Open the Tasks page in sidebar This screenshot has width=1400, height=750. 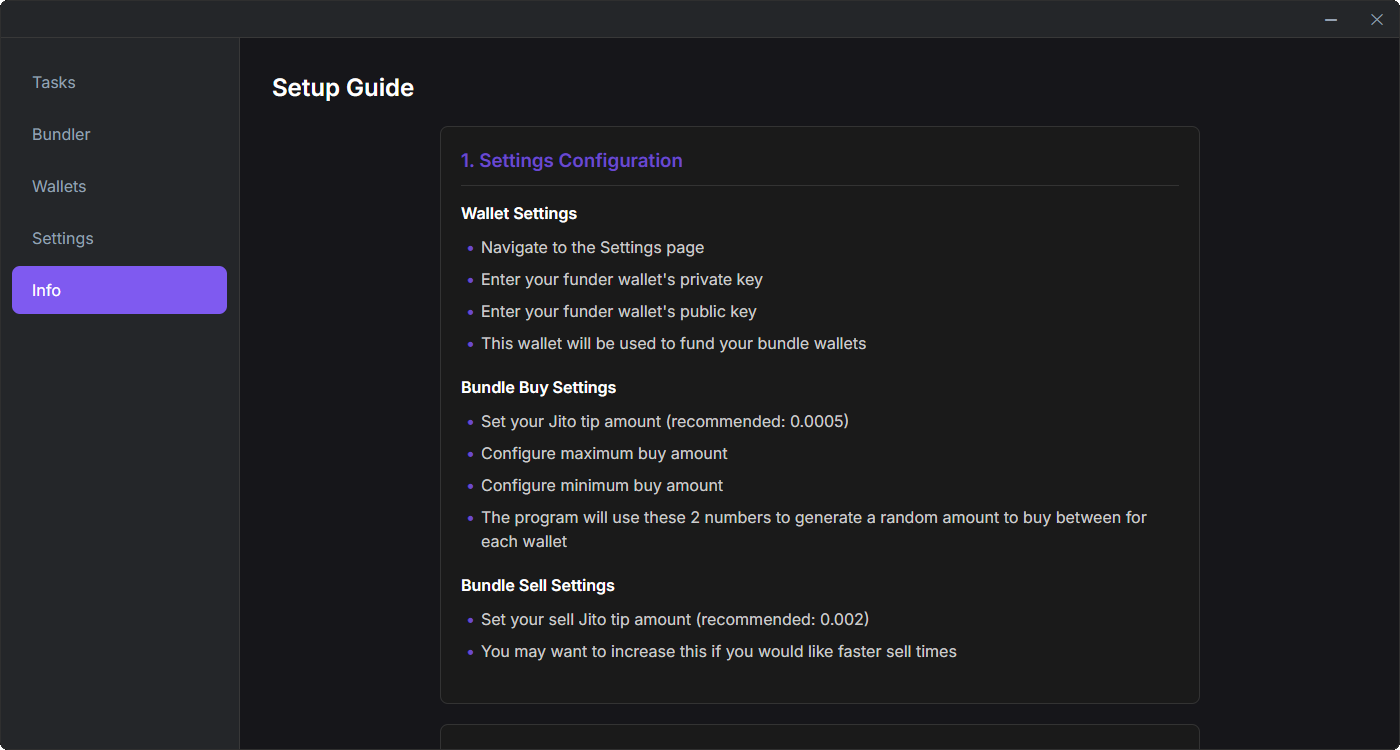[x=119, y=82]
